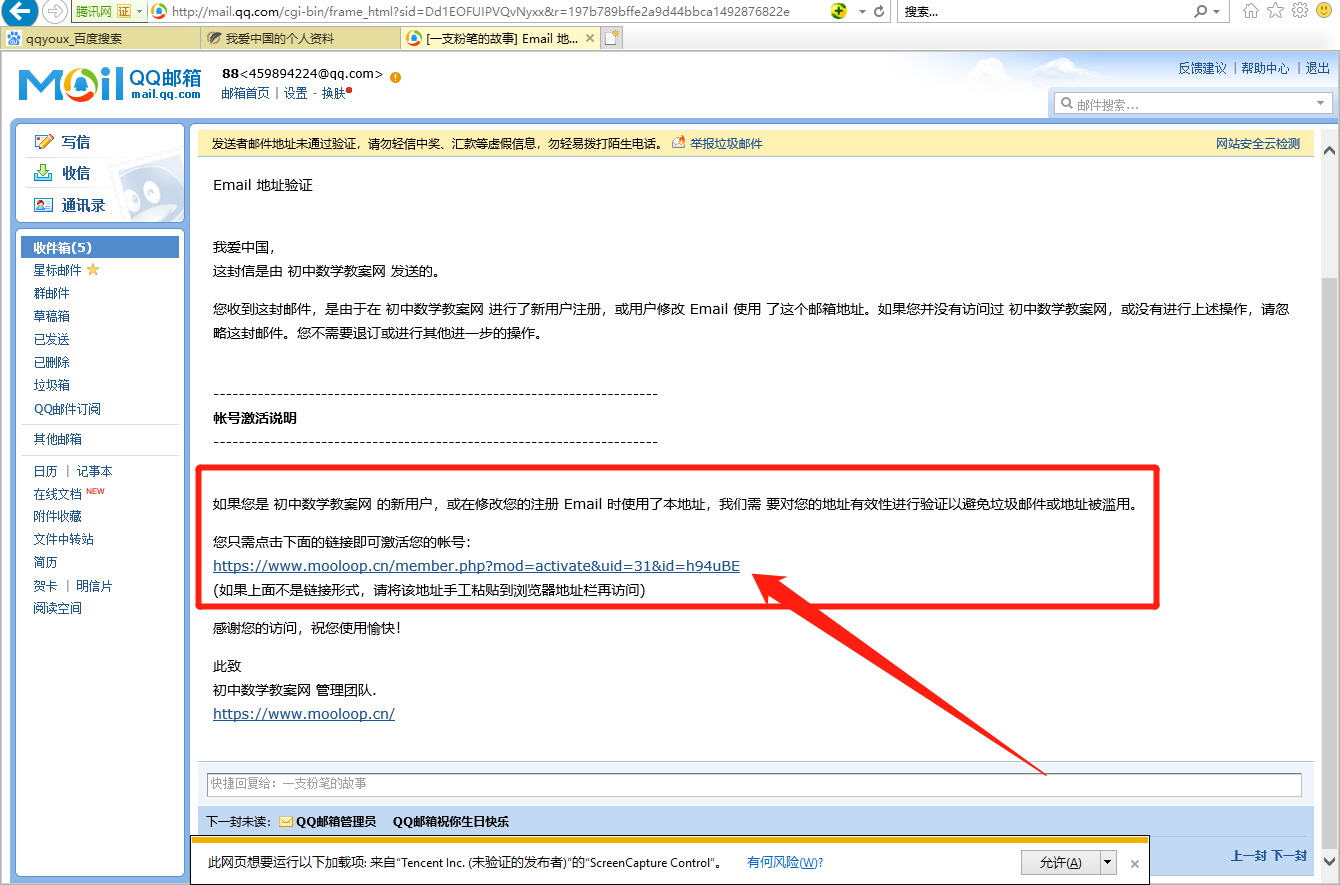Open 其他邮箱 in sidebar

pyautogui.click(x=58, y=439)
